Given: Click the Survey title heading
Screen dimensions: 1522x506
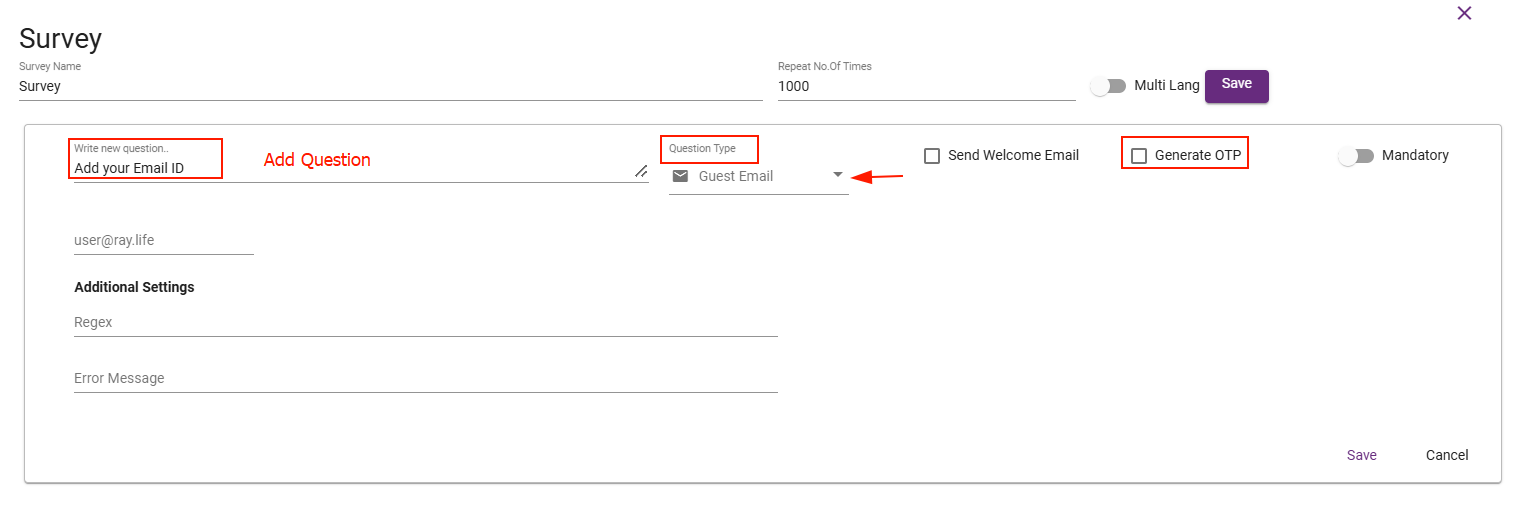Looking at the screenshot, I should coord(60,39).
